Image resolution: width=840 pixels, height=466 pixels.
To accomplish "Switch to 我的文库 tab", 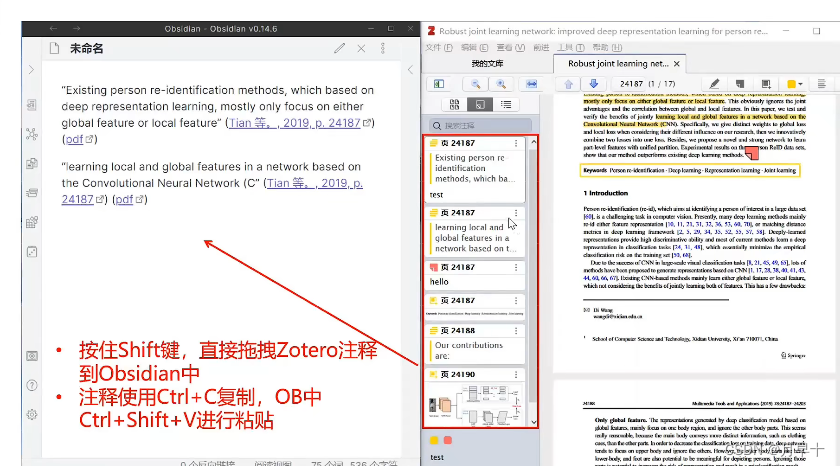I will (487, 63).
